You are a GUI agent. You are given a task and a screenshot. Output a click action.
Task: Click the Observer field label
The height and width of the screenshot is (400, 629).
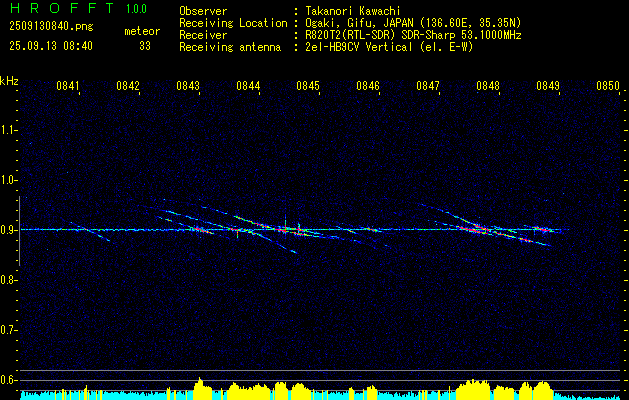(203, 11)
